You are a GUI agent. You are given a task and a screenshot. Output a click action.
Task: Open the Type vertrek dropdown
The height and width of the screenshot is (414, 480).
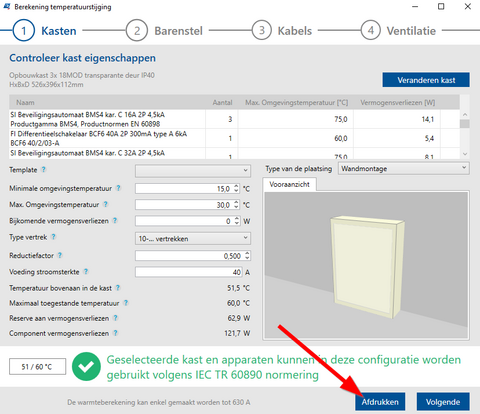point(193,239)
